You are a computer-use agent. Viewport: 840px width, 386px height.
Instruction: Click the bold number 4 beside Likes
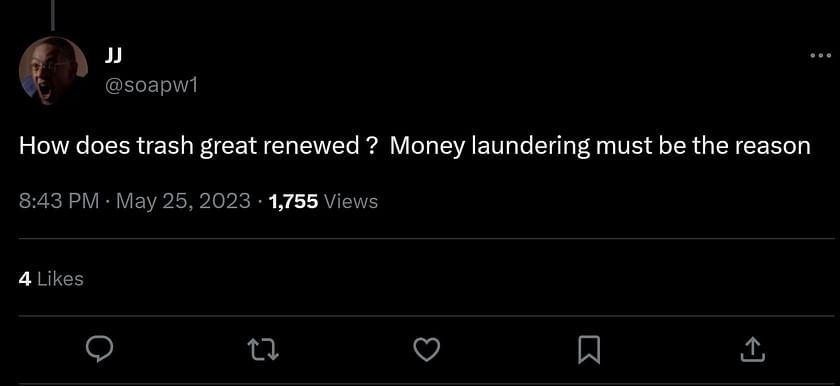pos(25,278)
